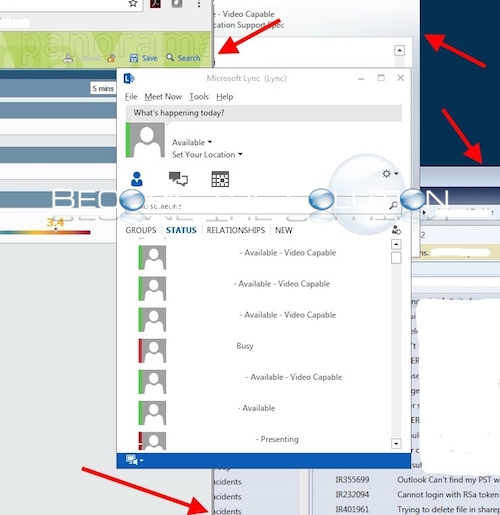Click scroll up arrow in window behind Lync

pyautogui.click(x=399, y=50)
